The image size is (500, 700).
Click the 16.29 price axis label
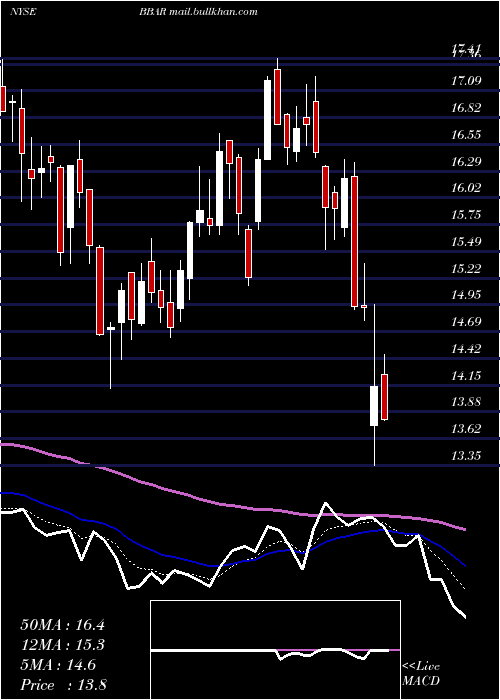coord(466,162)
